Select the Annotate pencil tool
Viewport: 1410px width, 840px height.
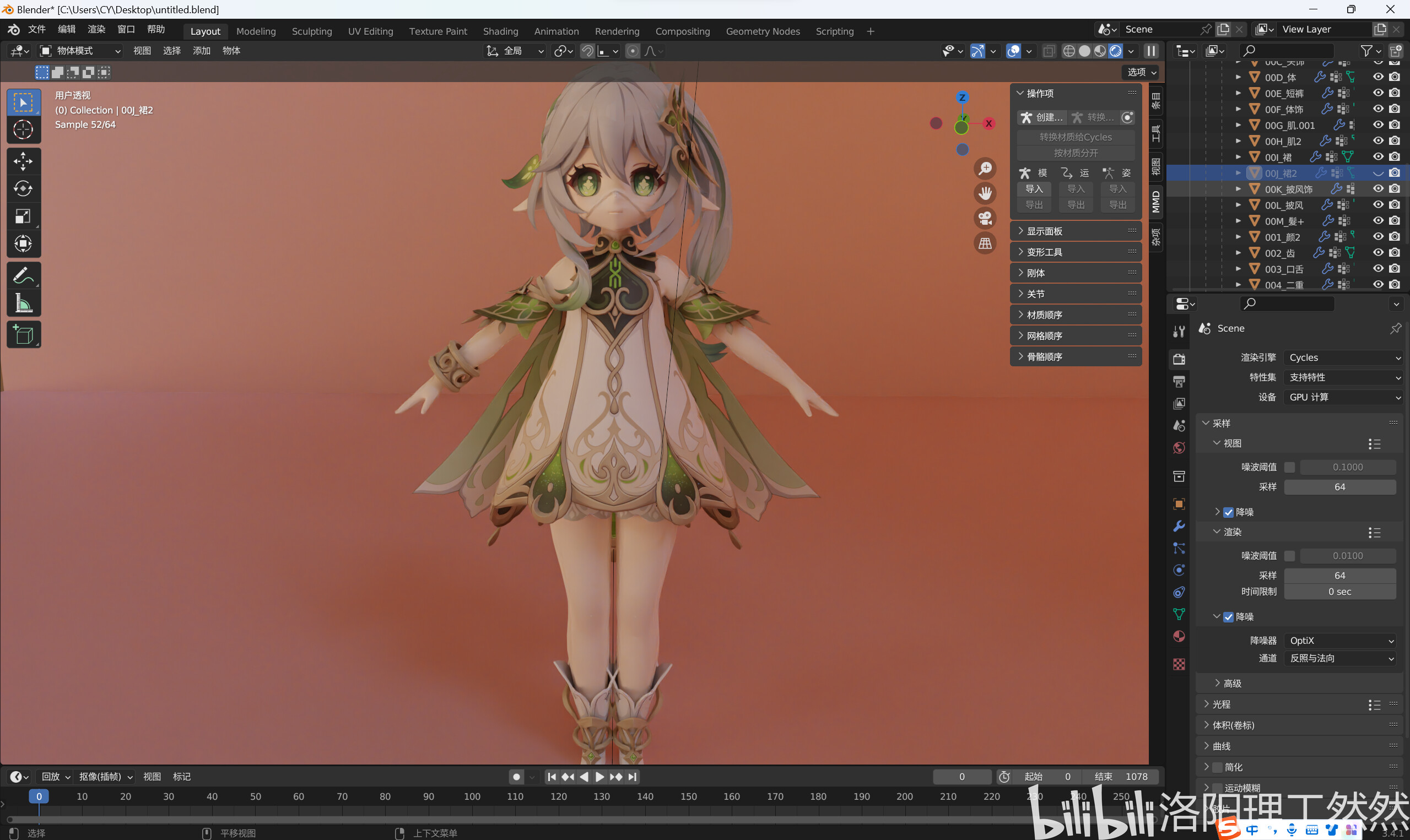(x=23, y=275)
